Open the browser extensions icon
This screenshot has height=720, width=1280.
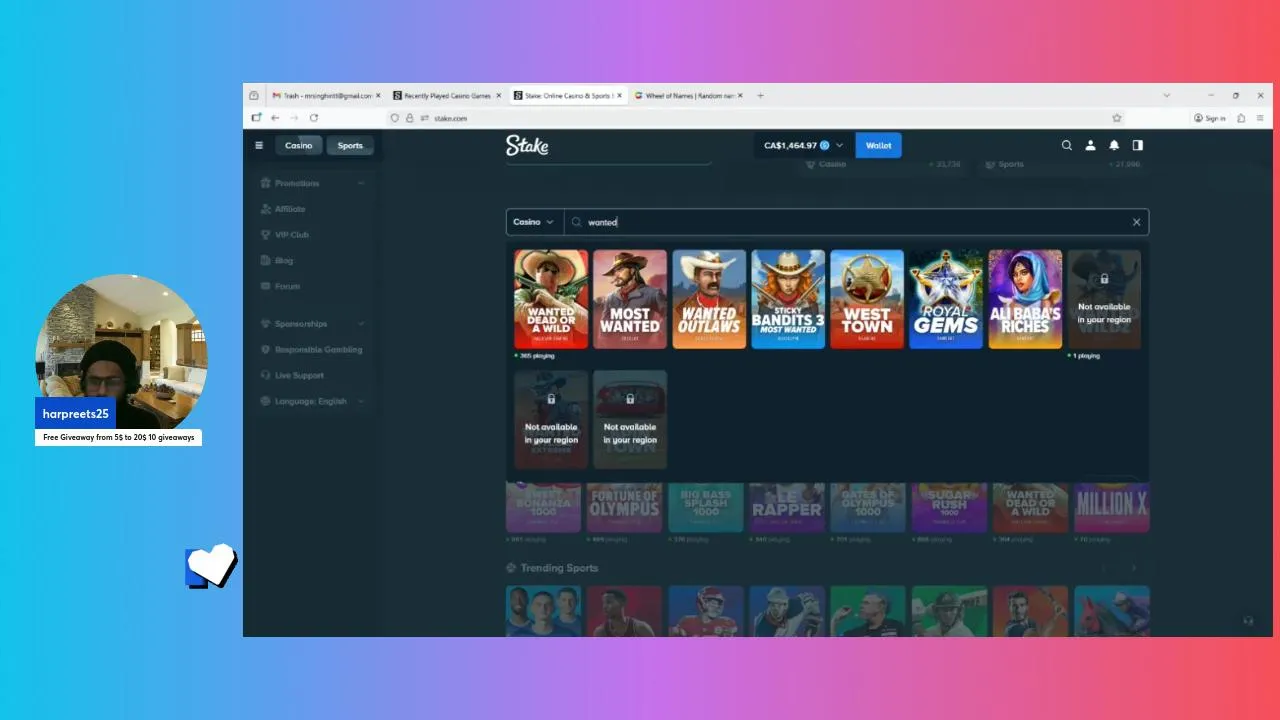click(1241, 118)
